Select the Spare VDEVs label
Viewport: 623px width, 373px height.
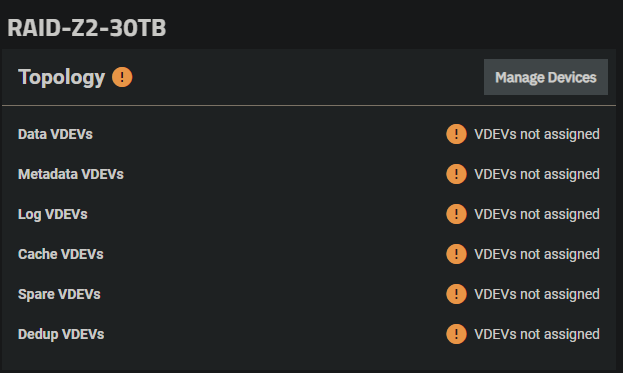click(59, 294)
